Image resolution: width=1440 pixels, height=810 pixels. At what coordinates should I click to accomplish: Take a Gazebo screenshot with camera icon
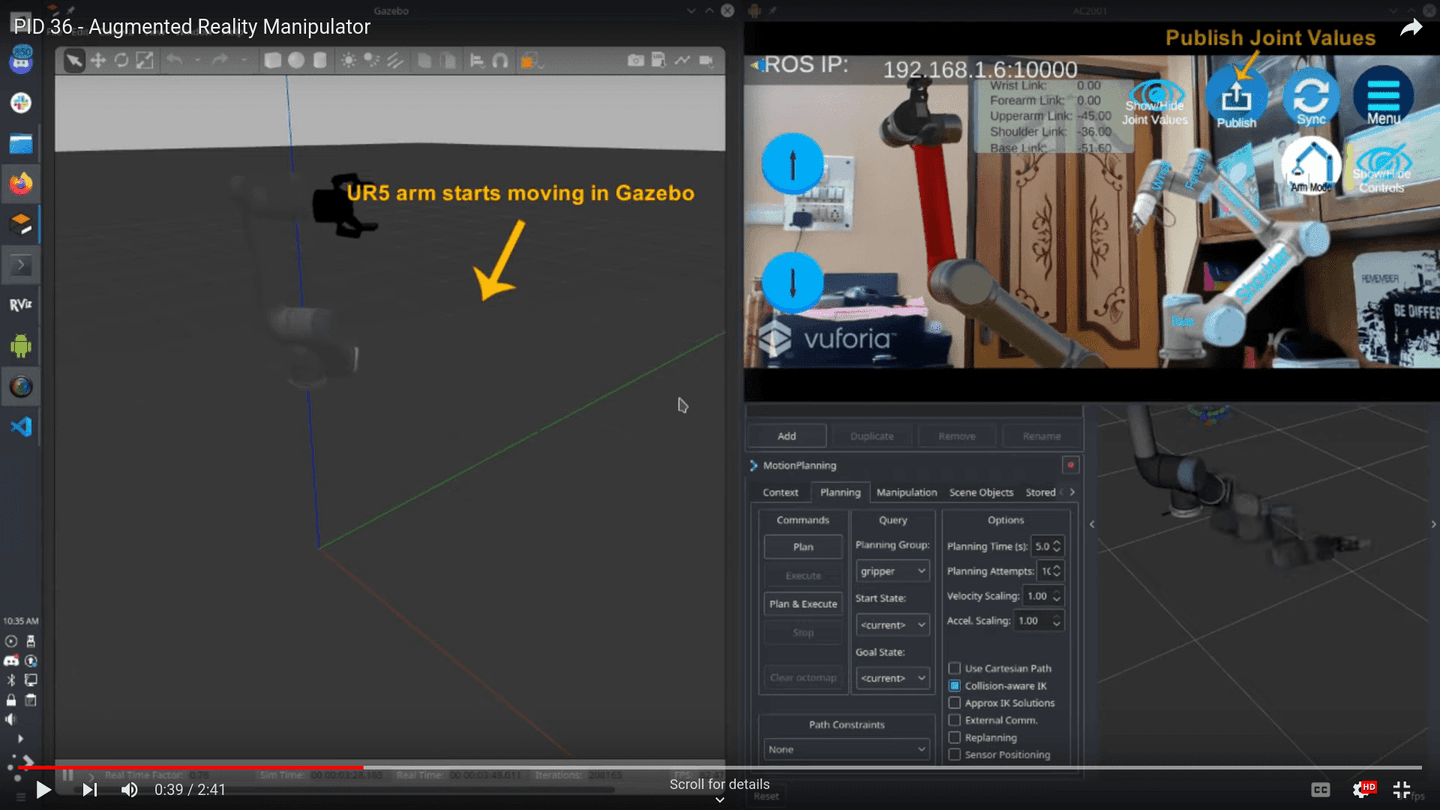pos(635,61)
